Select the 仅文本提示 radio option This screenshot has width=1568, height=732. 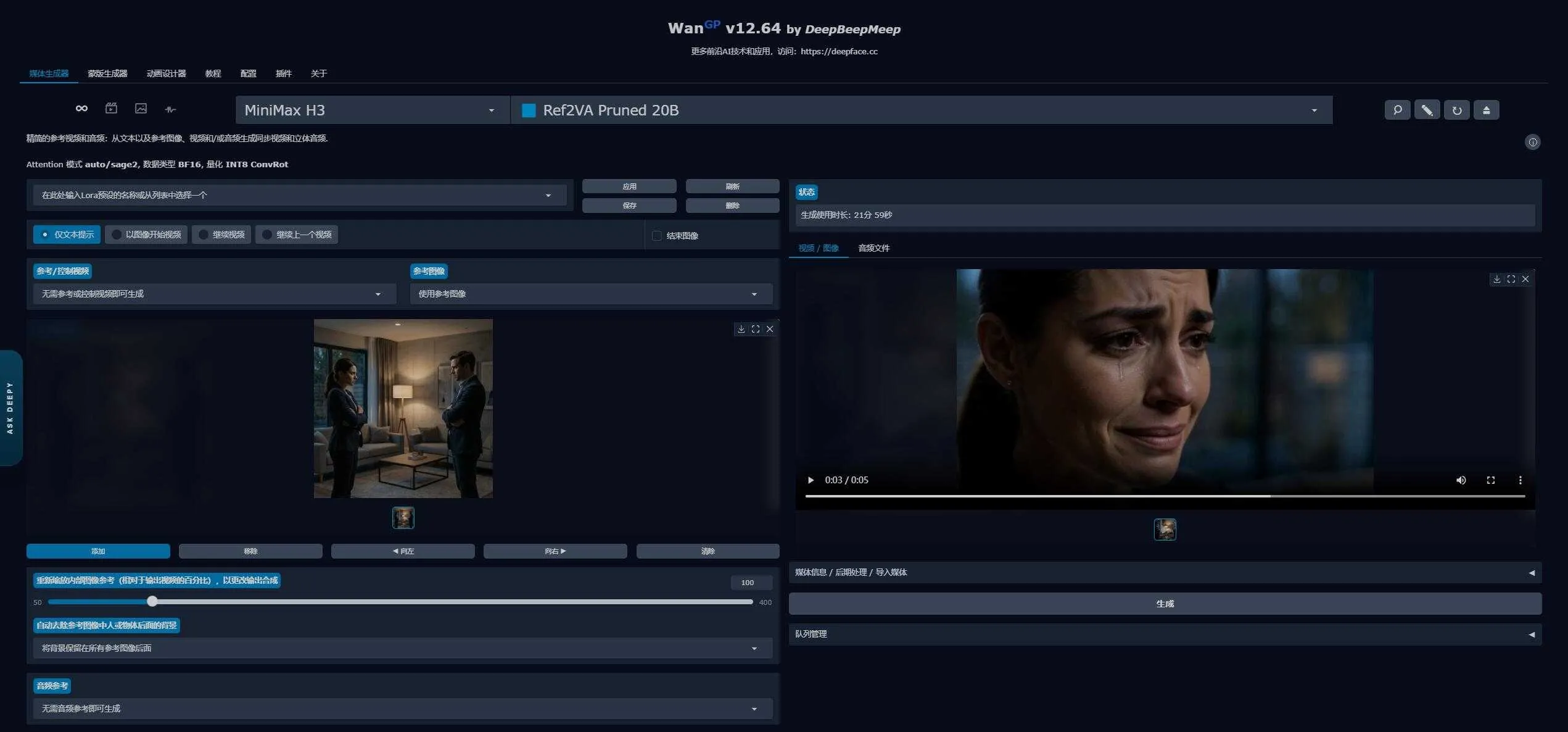pos(67,235)
